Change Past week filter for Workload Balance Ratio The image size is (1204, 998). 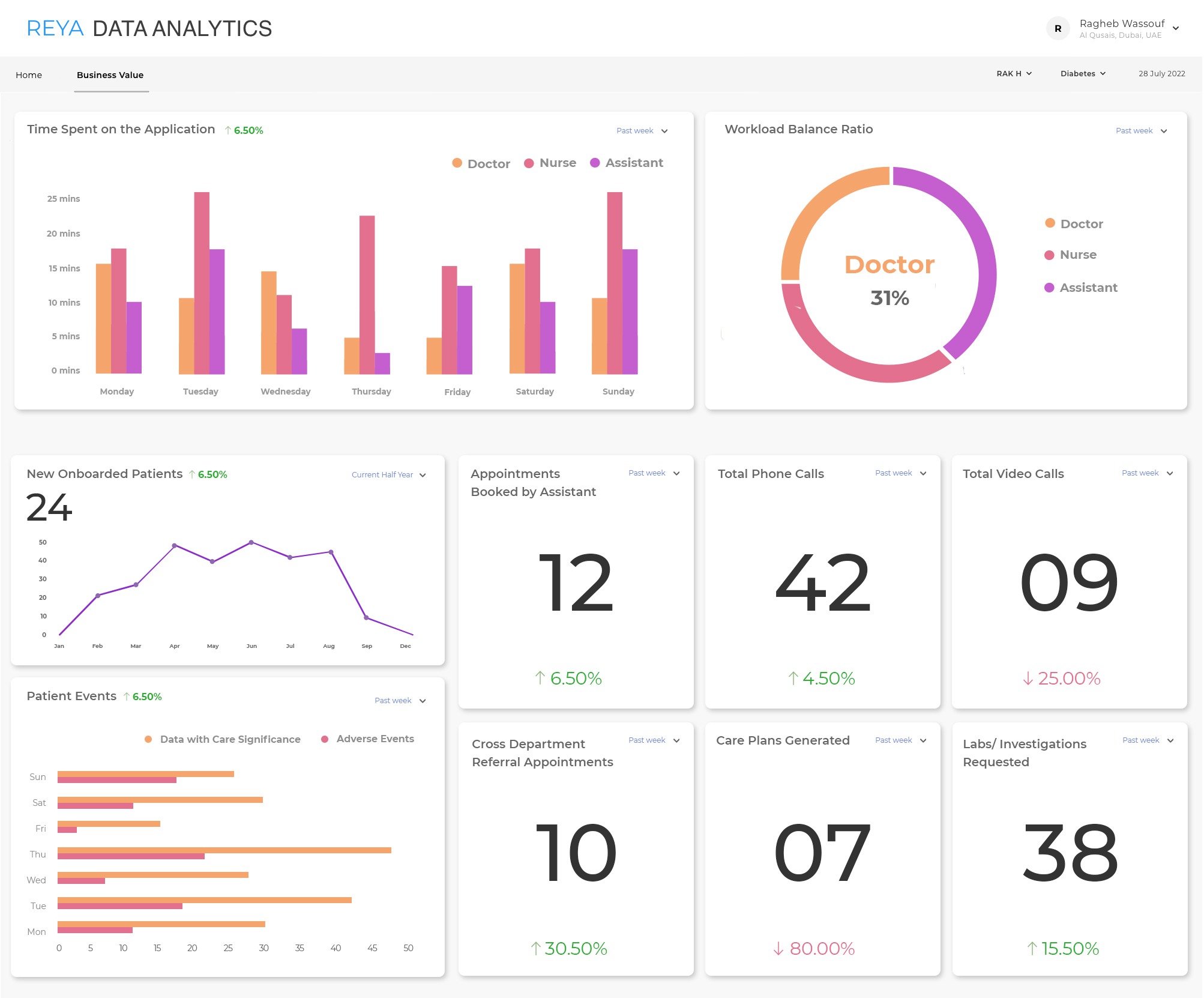[1141, 130]
